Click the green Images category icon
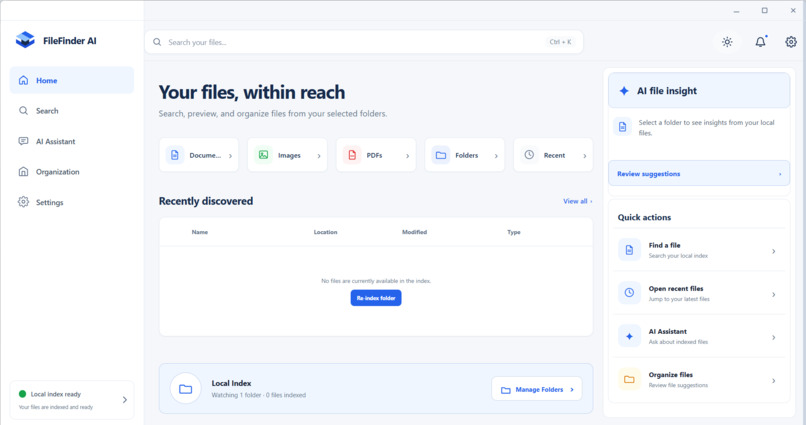This screenshot has height=425, width=806. point(263,155)
